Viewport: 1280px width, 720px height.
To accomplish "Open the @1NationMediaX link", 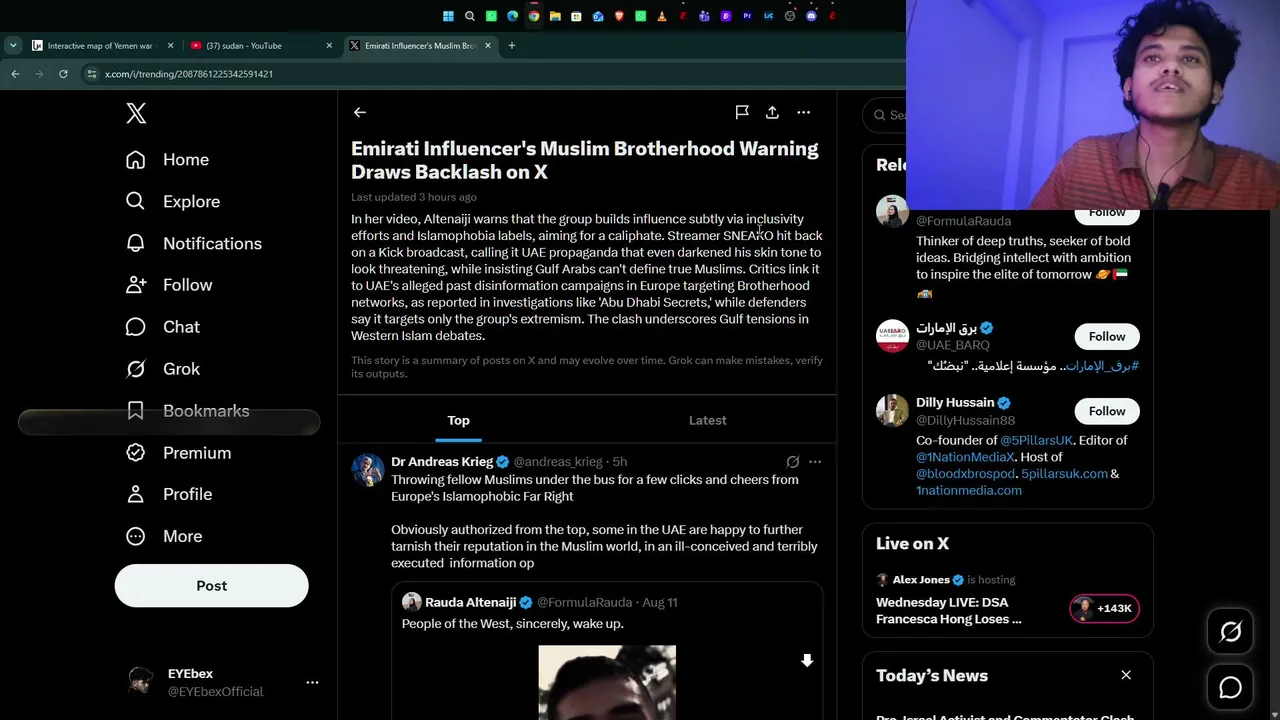I will (965, 457).
